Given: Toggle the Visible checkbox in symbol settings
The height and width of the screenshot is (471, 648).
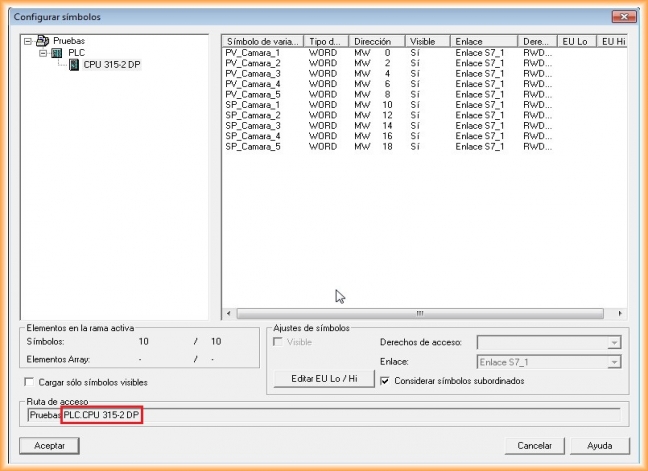Looking at the screenshot, I should pos(280,342).
